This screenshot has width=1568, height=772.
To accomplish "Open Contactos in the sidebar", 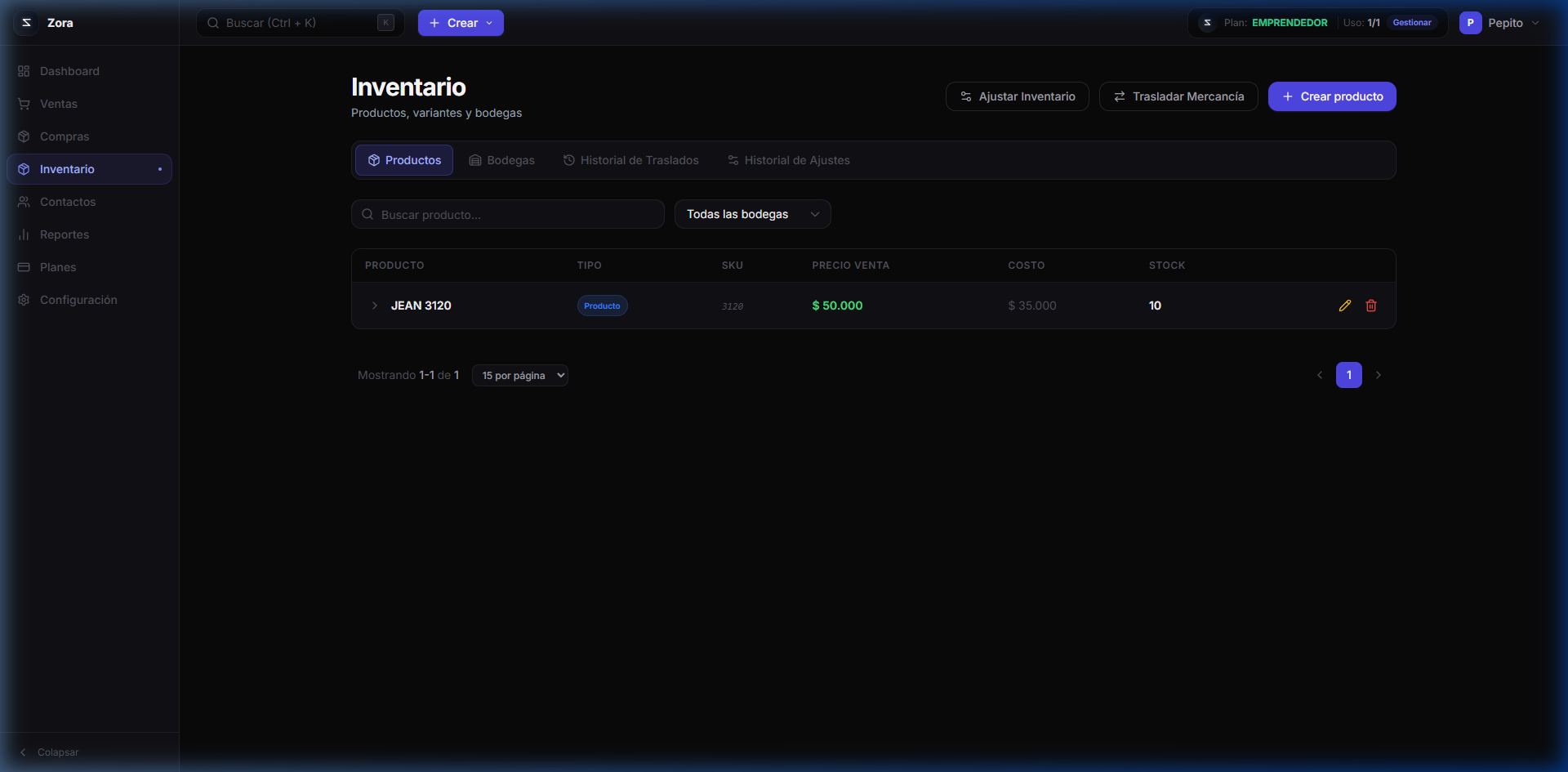I will tap(68, 202).
